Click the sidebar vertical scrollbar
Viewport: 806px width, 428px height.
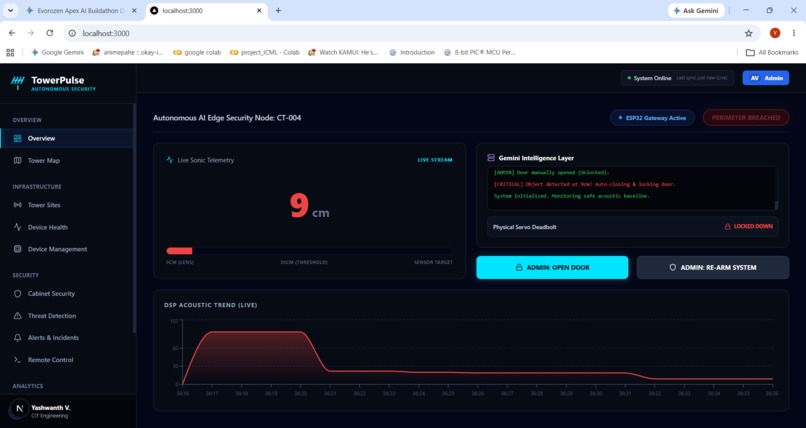(134, 218)
